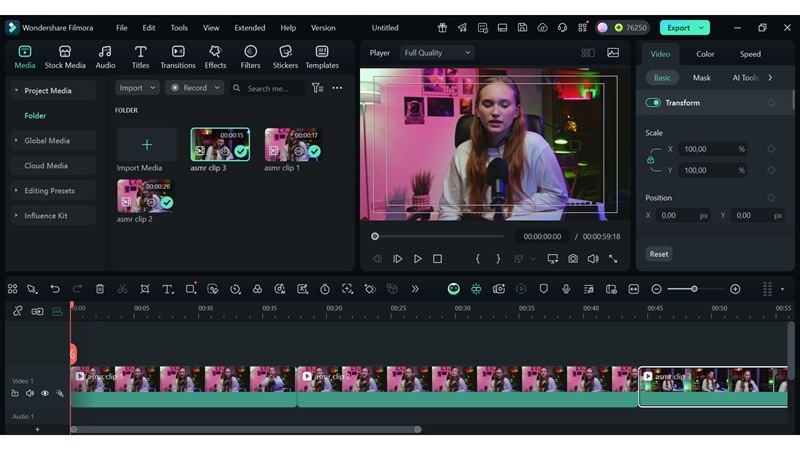Hide Video 1 track with eye icon
Image resolution: width=800 pixels, height=450 pixels.
point(45,393)
